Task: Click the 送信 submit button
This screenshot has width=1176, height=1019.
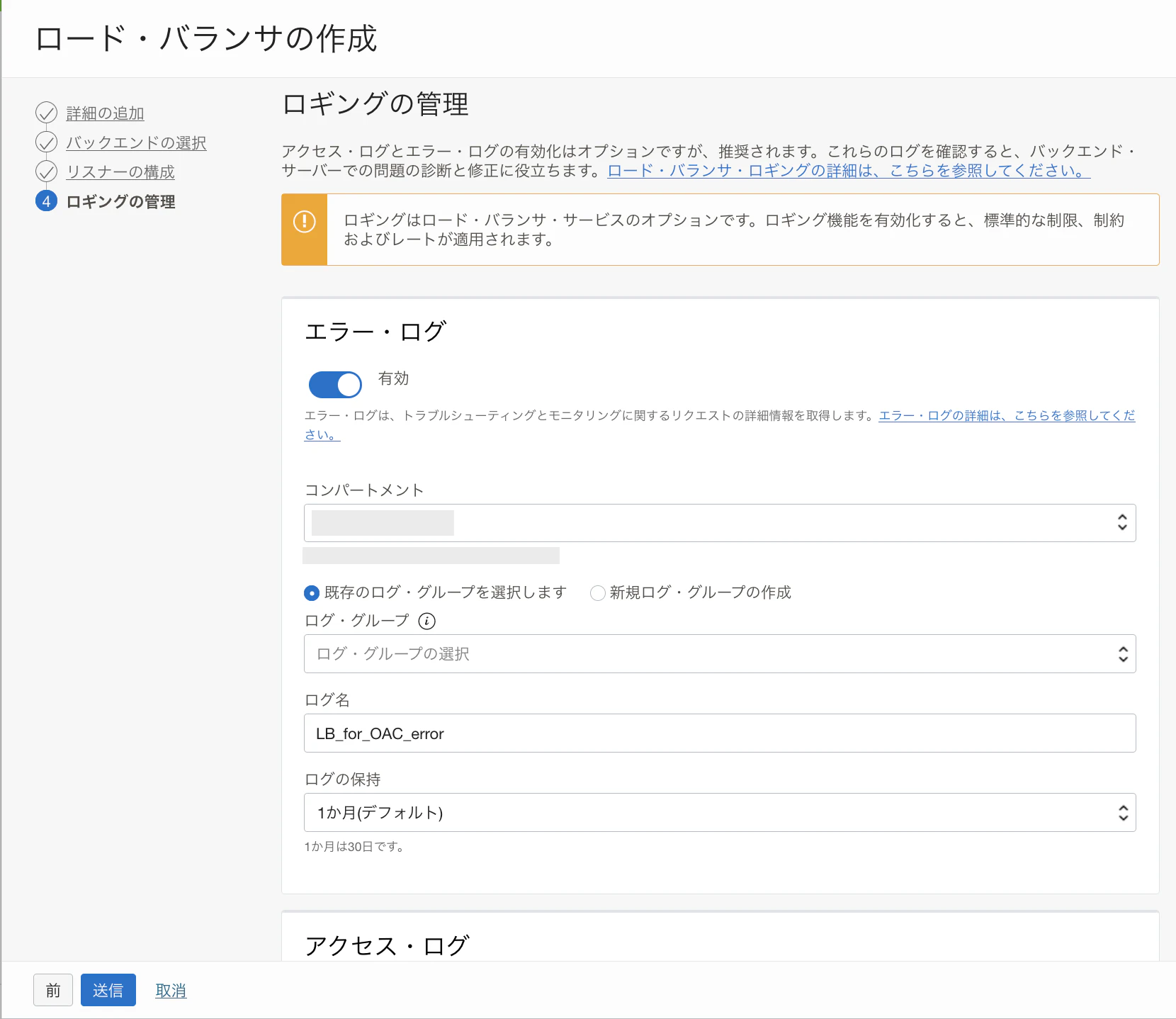Action: (x=108, y=990)
